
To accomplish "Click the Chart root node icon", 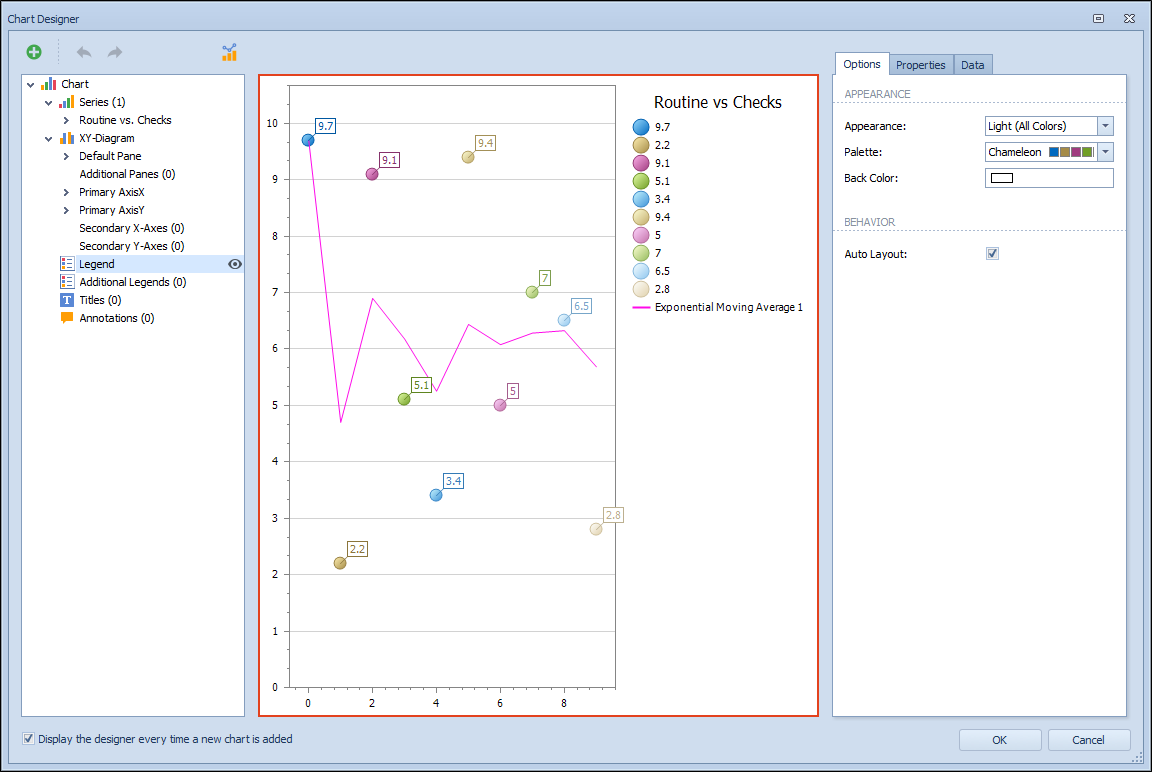I will click(x=48, y=84).
